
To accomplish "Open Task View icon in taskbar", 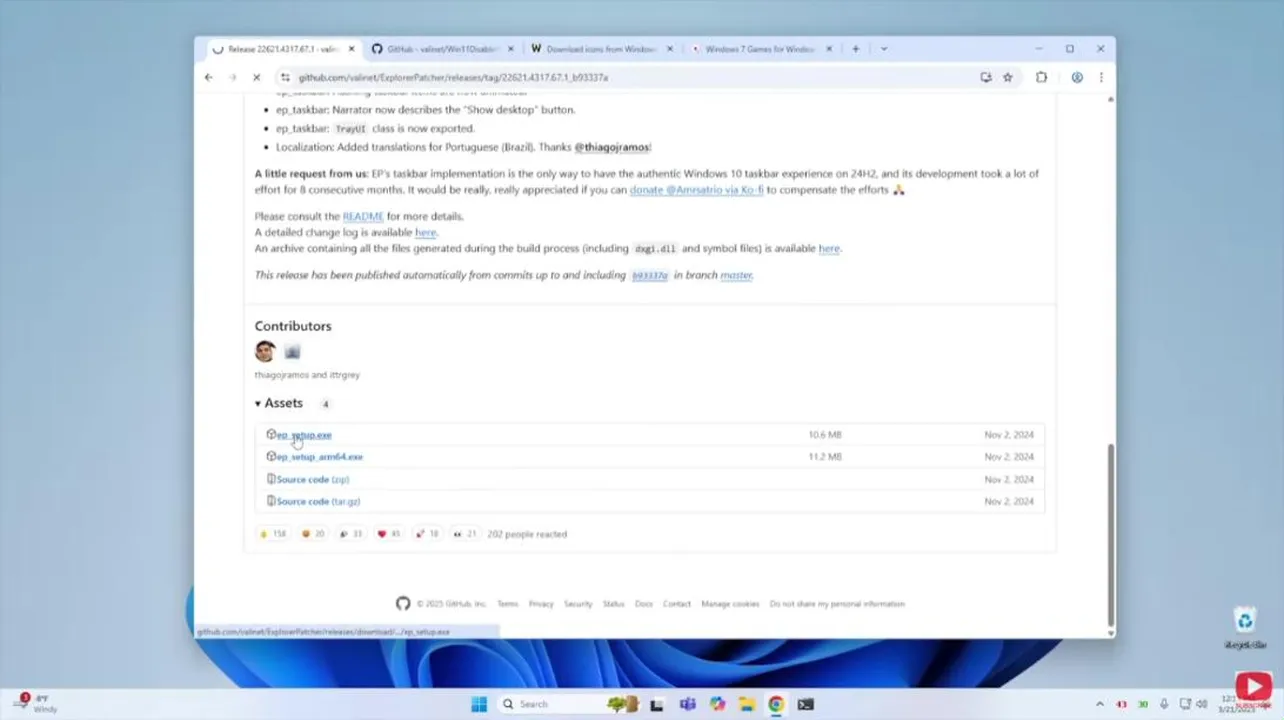I will pyautogui.click(x=657, y=704).
